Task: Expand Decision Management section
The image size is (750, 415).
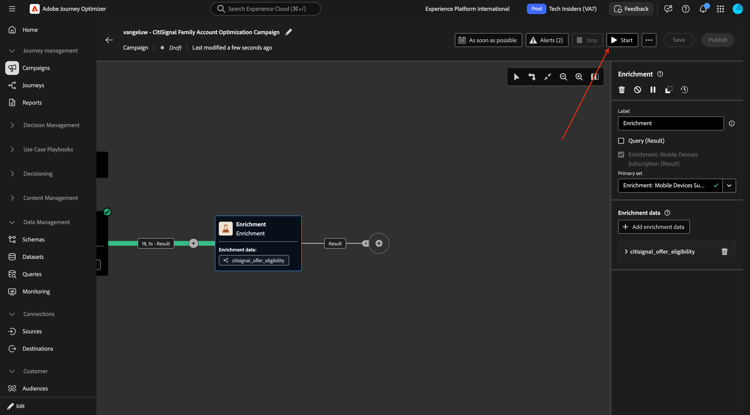Action: [12, 125]
